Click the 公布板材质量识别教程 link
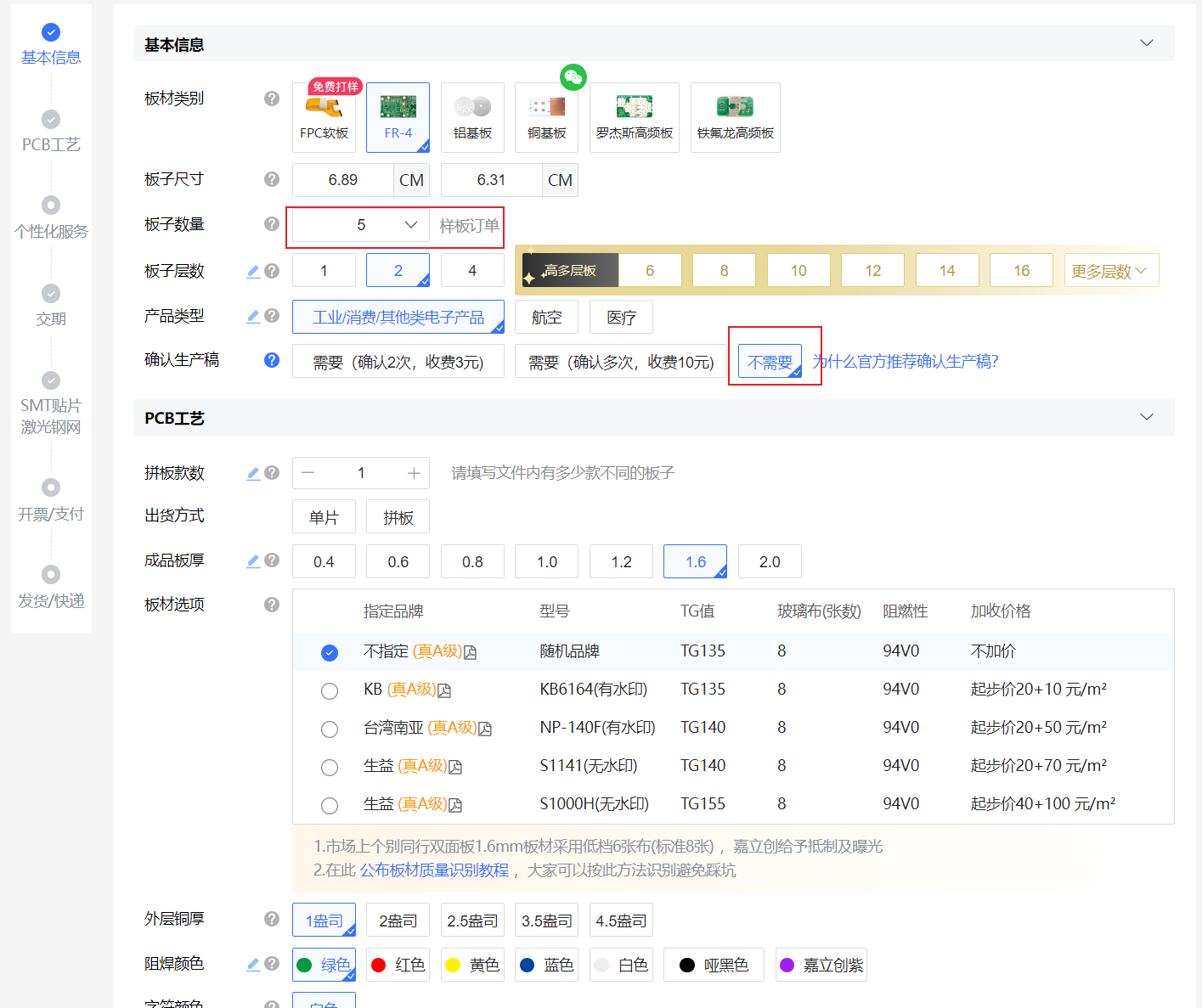 [x=434, y=870]
